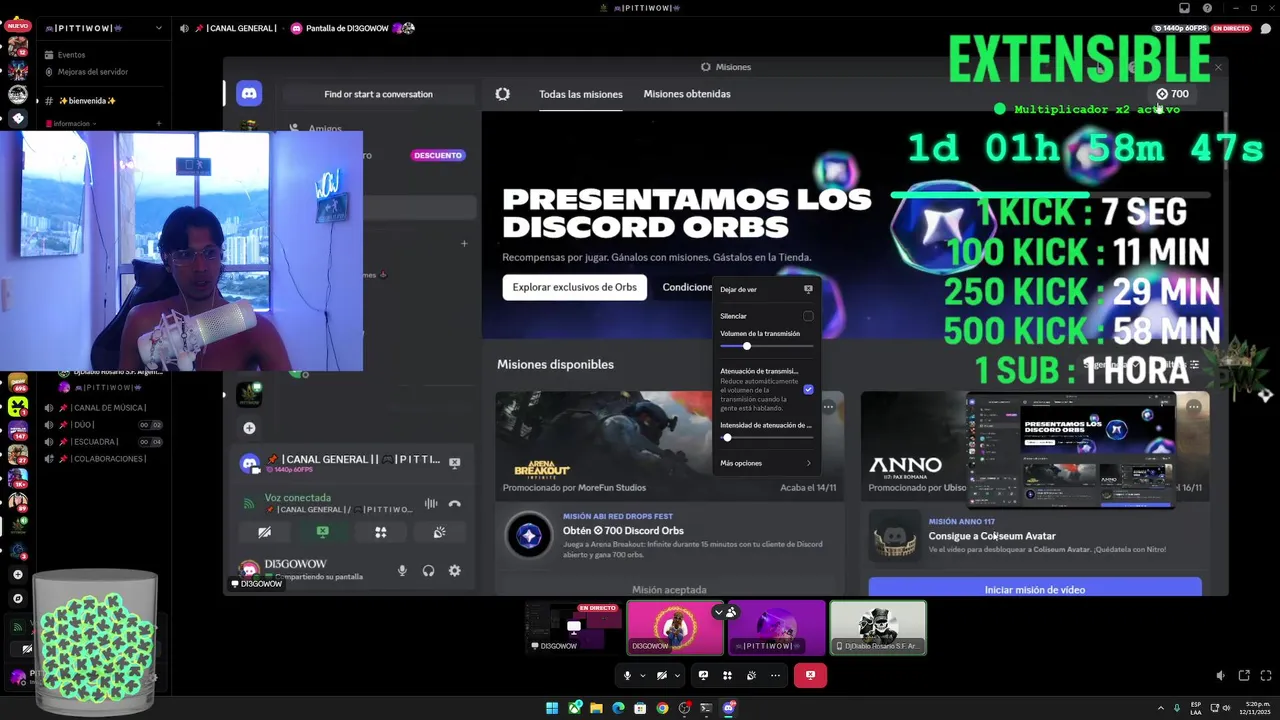
Task: Open File Explorer from taskbar
Action: coord(596,708)
